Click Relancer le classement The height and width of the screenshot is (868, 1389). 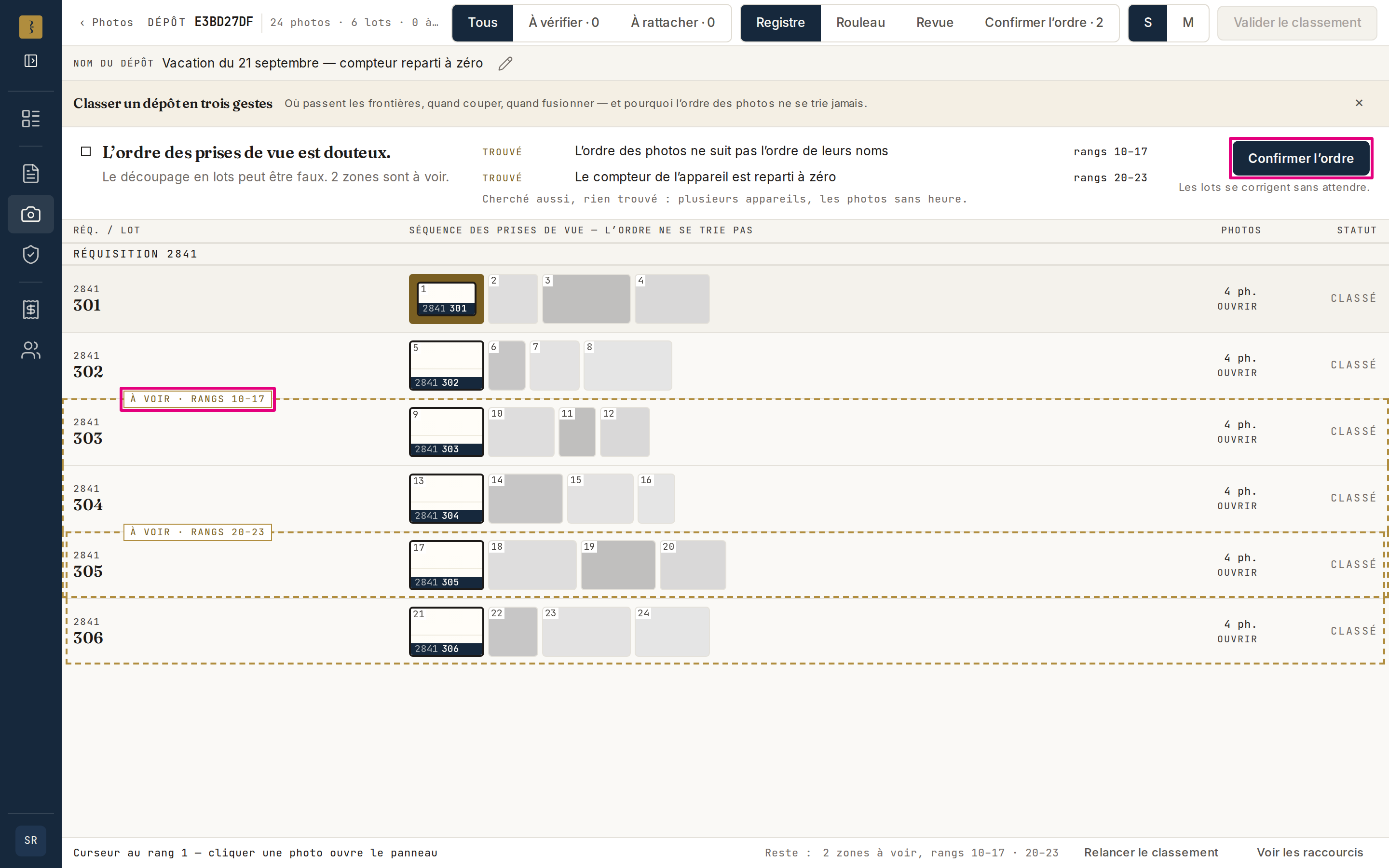click(1151, 853)
